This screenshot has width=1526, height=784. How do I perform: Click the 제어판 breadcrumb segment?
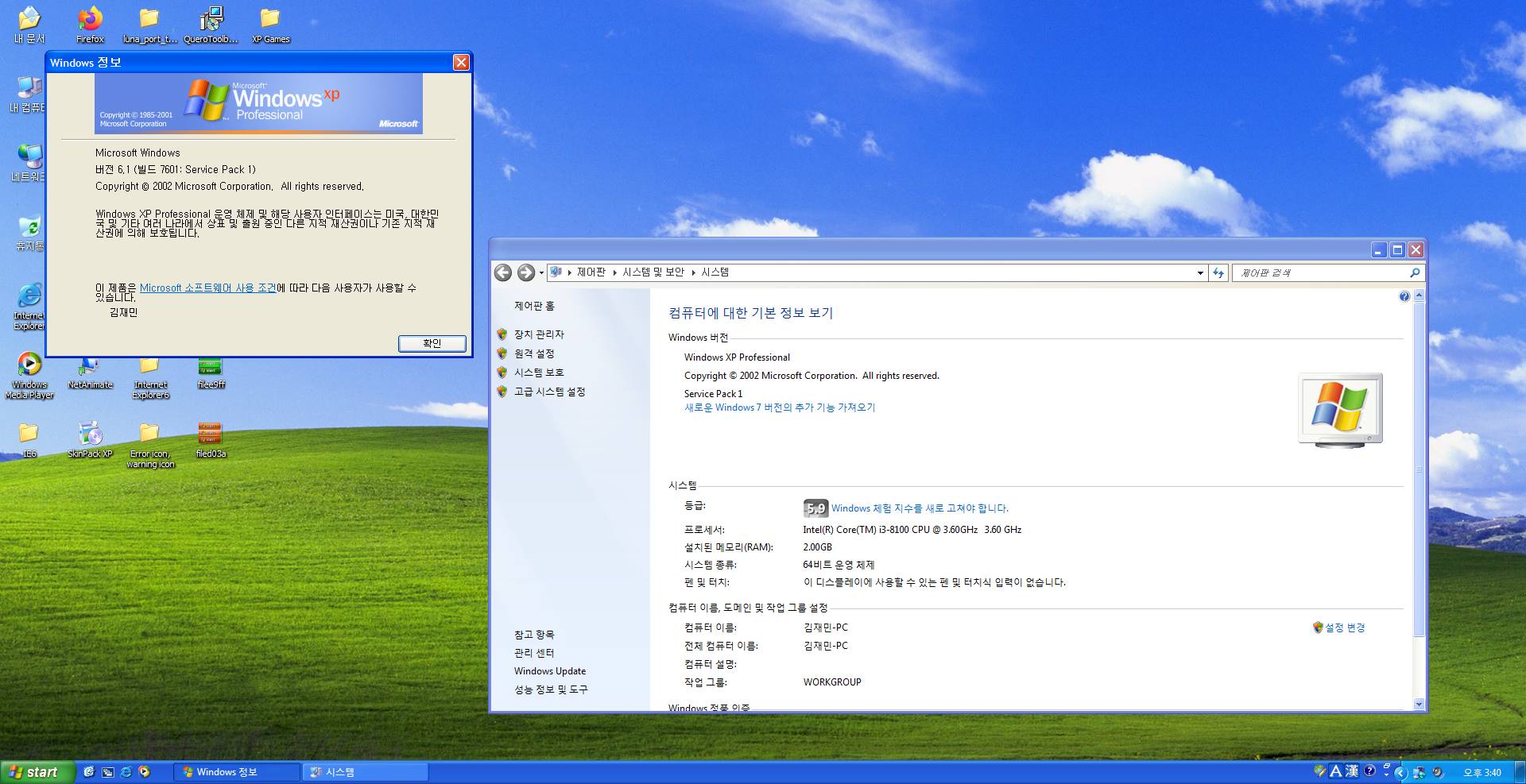pyautogui.click(x=591, y=272)
